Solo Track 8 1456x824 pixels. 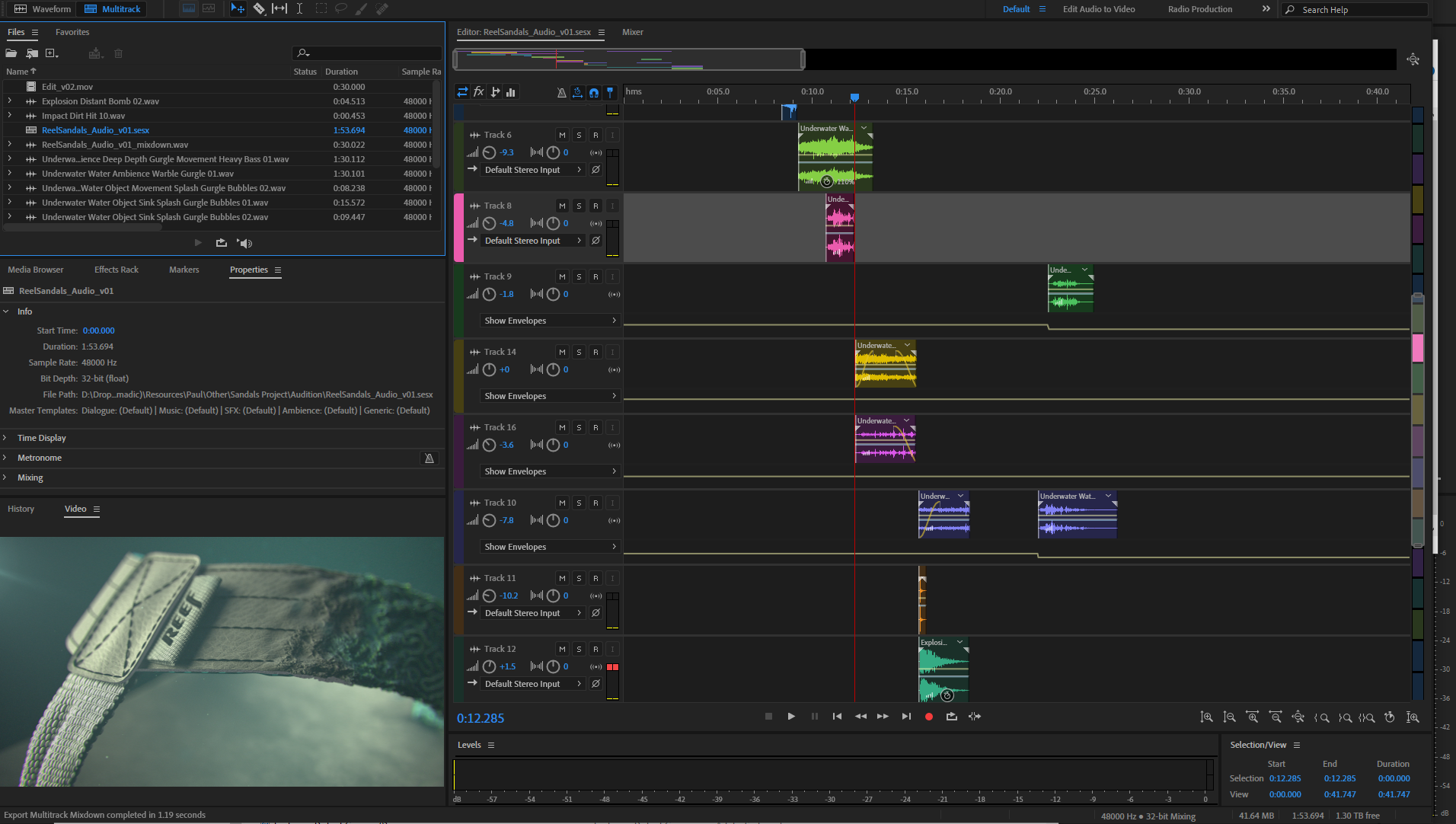coord(579,206)
